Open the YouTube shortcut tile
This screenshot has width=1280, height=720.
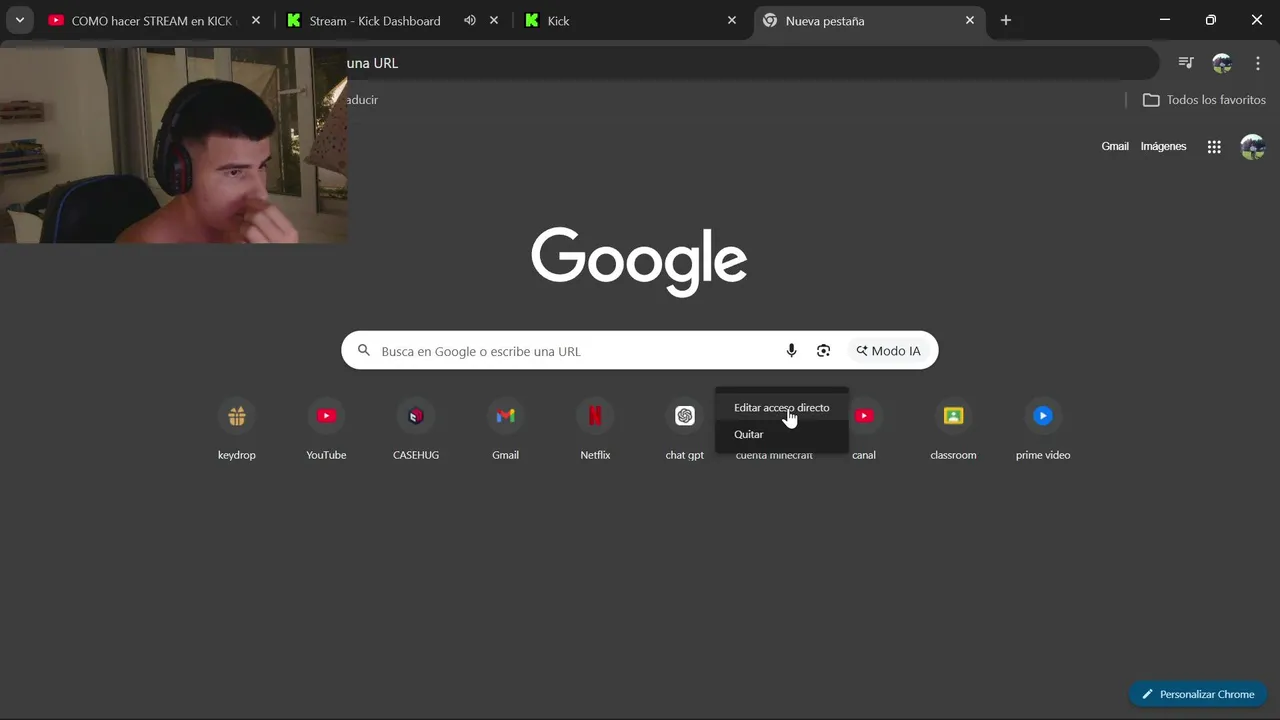pyautogui.click(x=326, y=427)
